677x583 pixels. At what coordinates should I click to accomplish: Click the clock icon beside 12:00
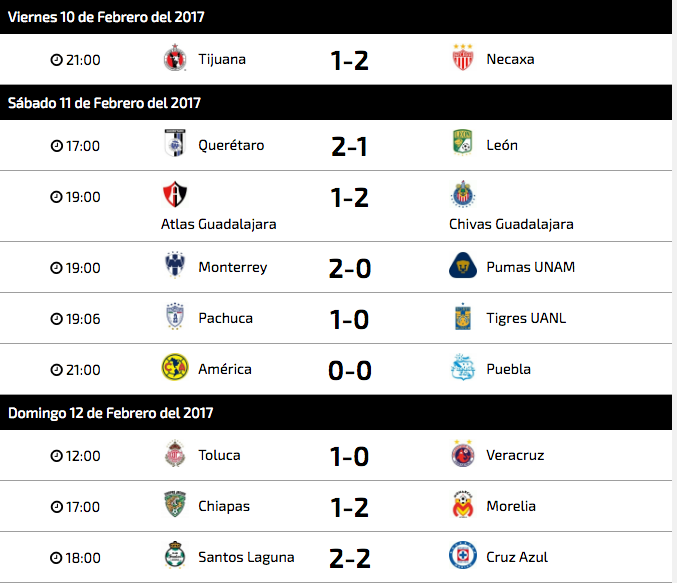tap(57, 456)
